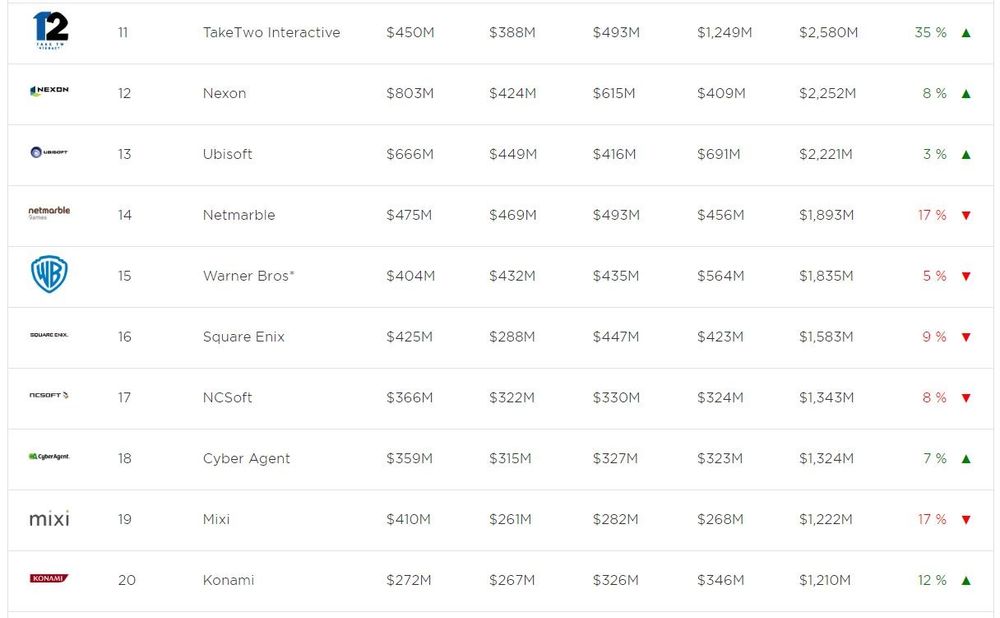Click the Warner Bros shield logo
1000x618 pixels.
tap(49, 275)
